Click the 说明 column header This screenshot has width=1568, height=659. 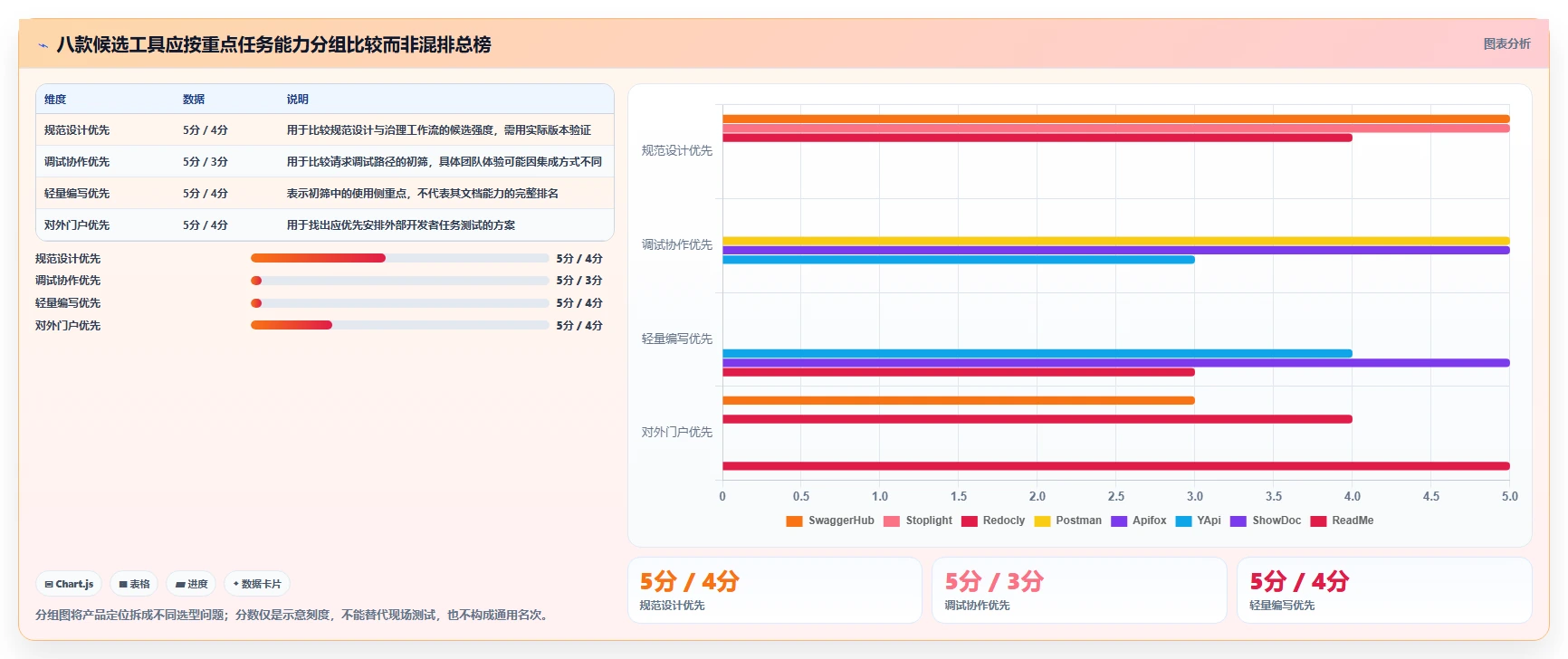(x=298, y=100)
